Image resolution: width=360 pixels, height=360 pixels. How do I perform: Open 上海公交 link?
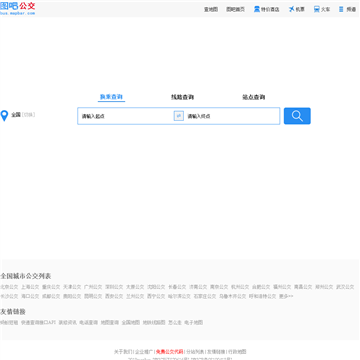(30, 287)
